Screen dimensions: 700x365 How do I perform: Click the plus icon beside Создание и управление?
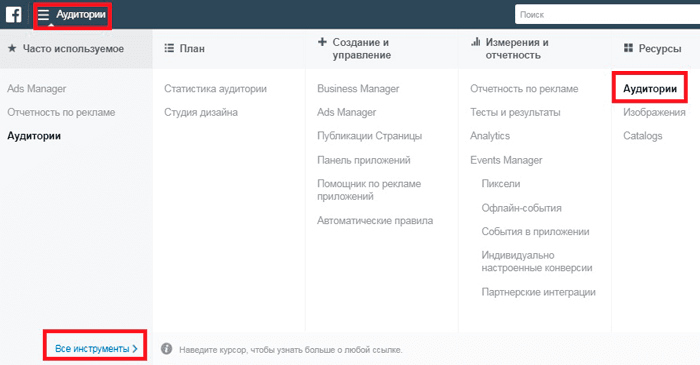pyautogui.click(x=322, y=42)
